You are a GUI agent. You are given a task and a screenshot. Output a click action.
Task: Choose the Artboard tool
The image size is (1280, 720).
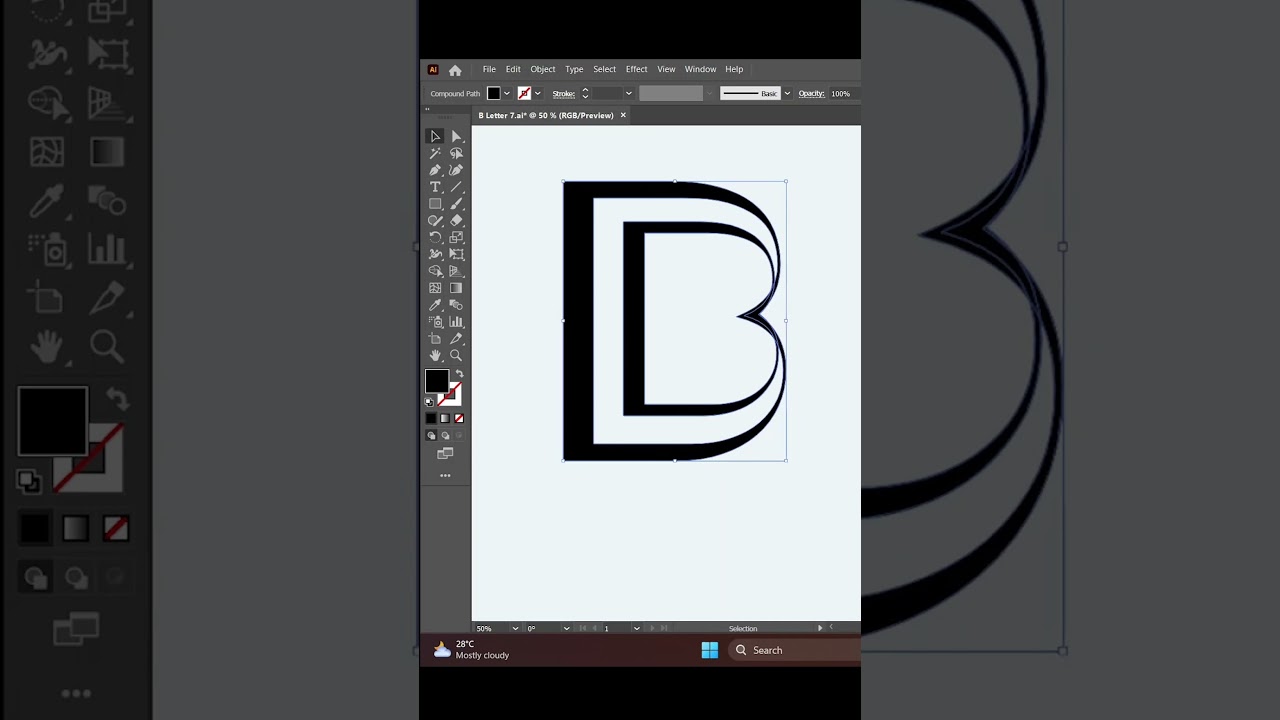pos(435,339)
